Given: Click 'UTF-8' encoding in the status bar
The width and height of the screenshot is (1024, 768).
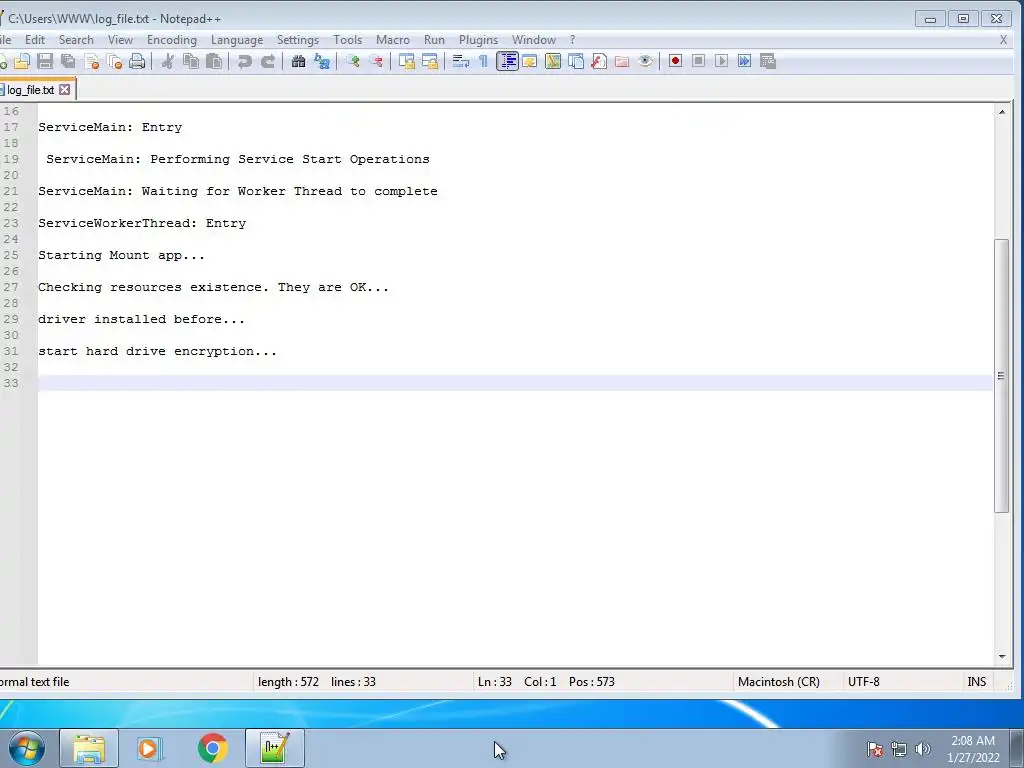Looking at the screenshot, I should (x=863, y=682).
